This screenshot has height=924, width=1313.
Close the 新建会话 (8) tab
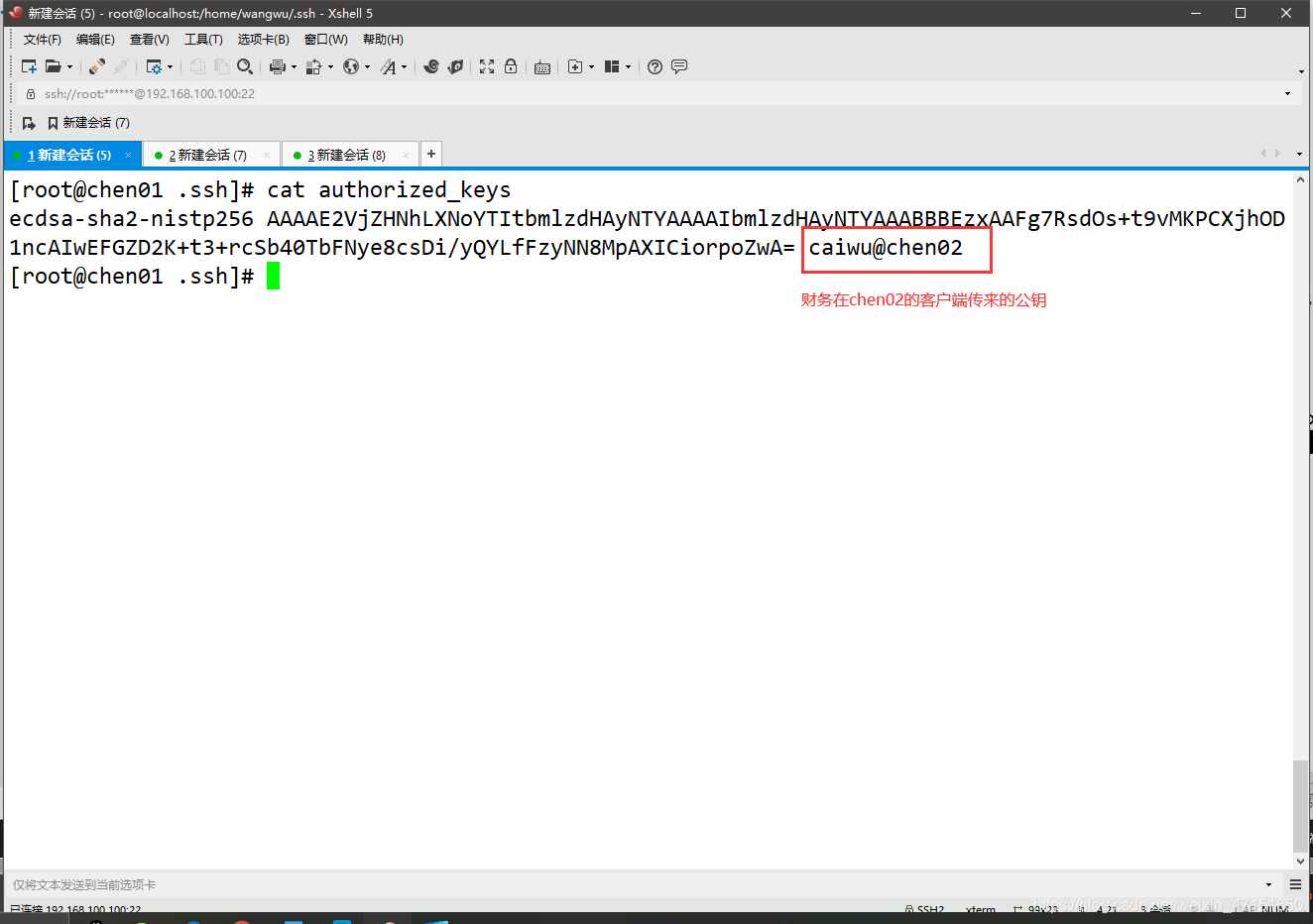[406, 155]
